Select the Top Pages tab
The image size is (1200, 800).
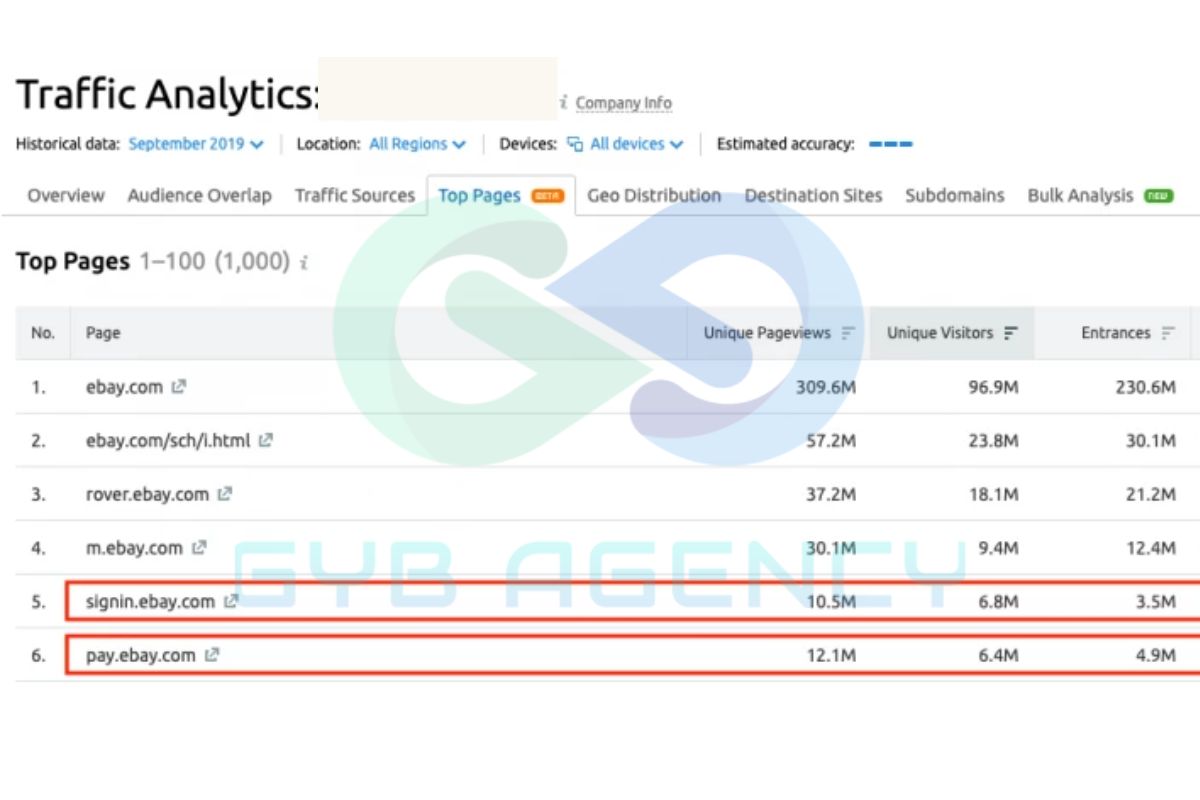(x=501, y=196)
